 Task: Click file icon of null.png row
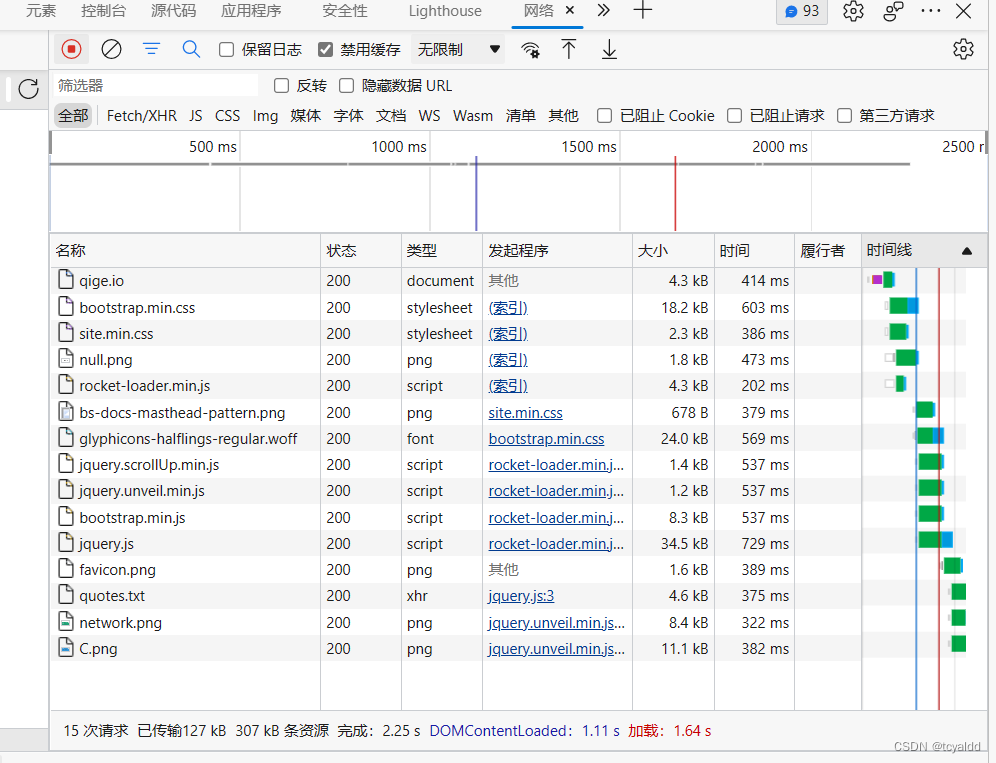(65, 359)
